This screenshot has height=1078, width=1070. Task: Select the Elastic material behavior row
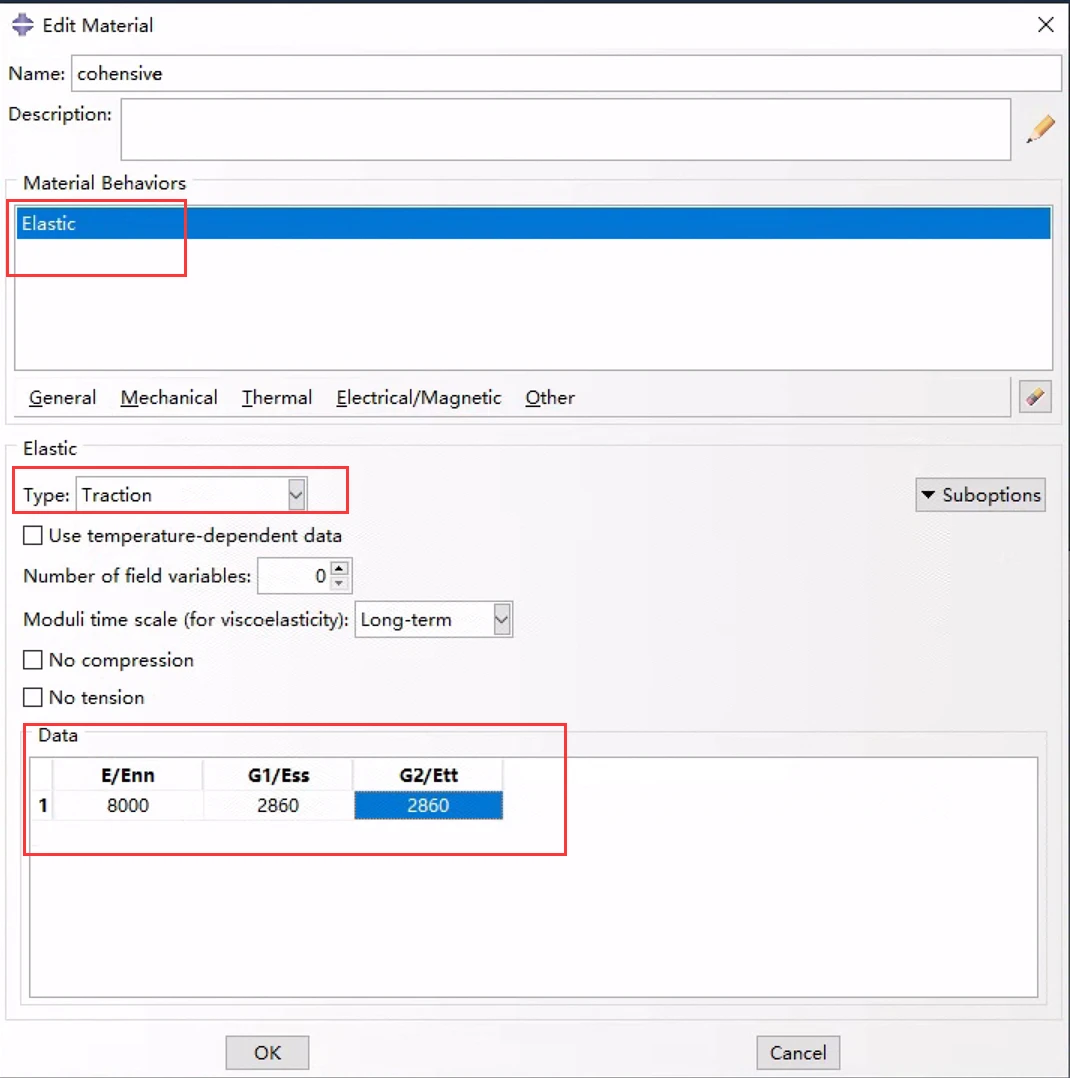pyautogui.click(x=534, y=223)
